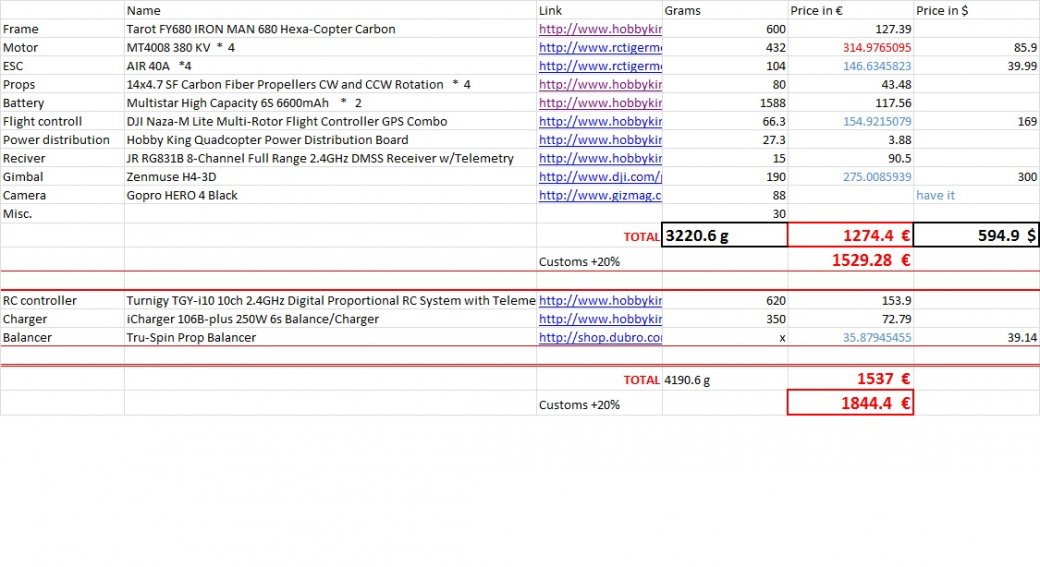Viewport: 1040px width, 567px height.
Task: Select the Gimbal price '275.0085939' cell
Action: (850, 177)
